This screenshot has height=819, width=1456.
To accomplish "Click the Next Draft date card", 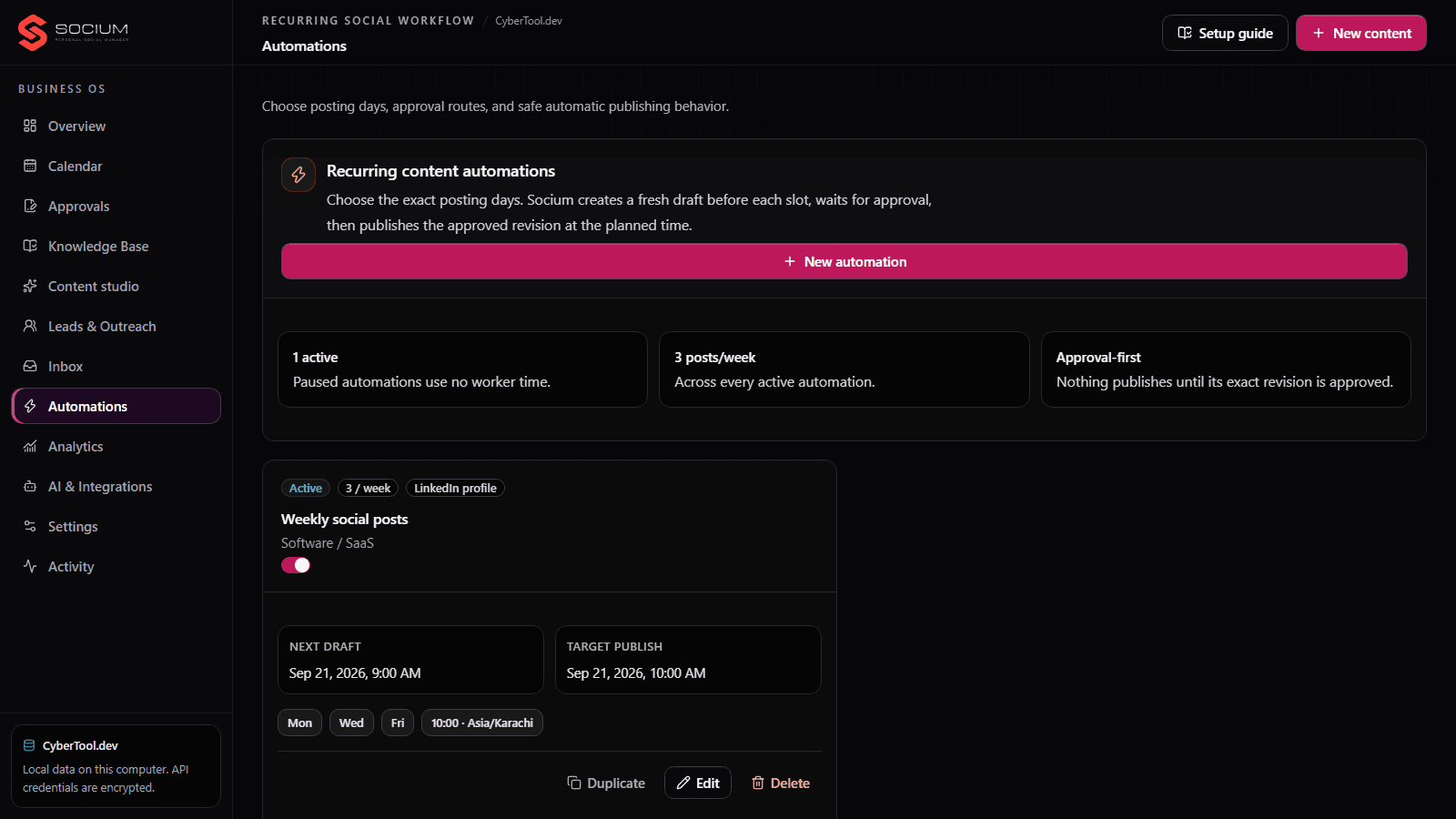I will (x=410, y=660).
